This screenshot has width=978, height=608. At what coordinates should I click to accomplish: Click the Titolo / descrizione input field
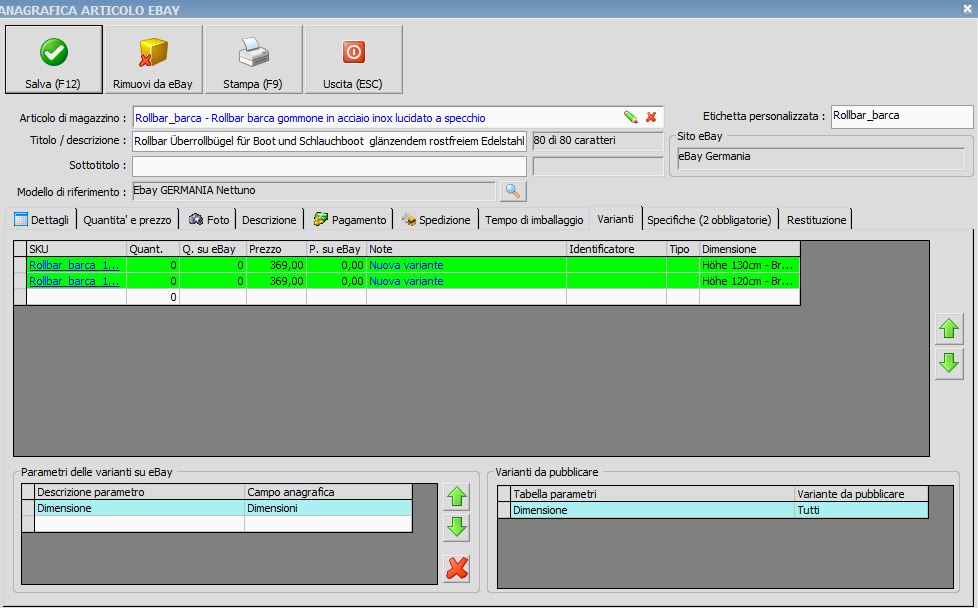coord(329,141)
